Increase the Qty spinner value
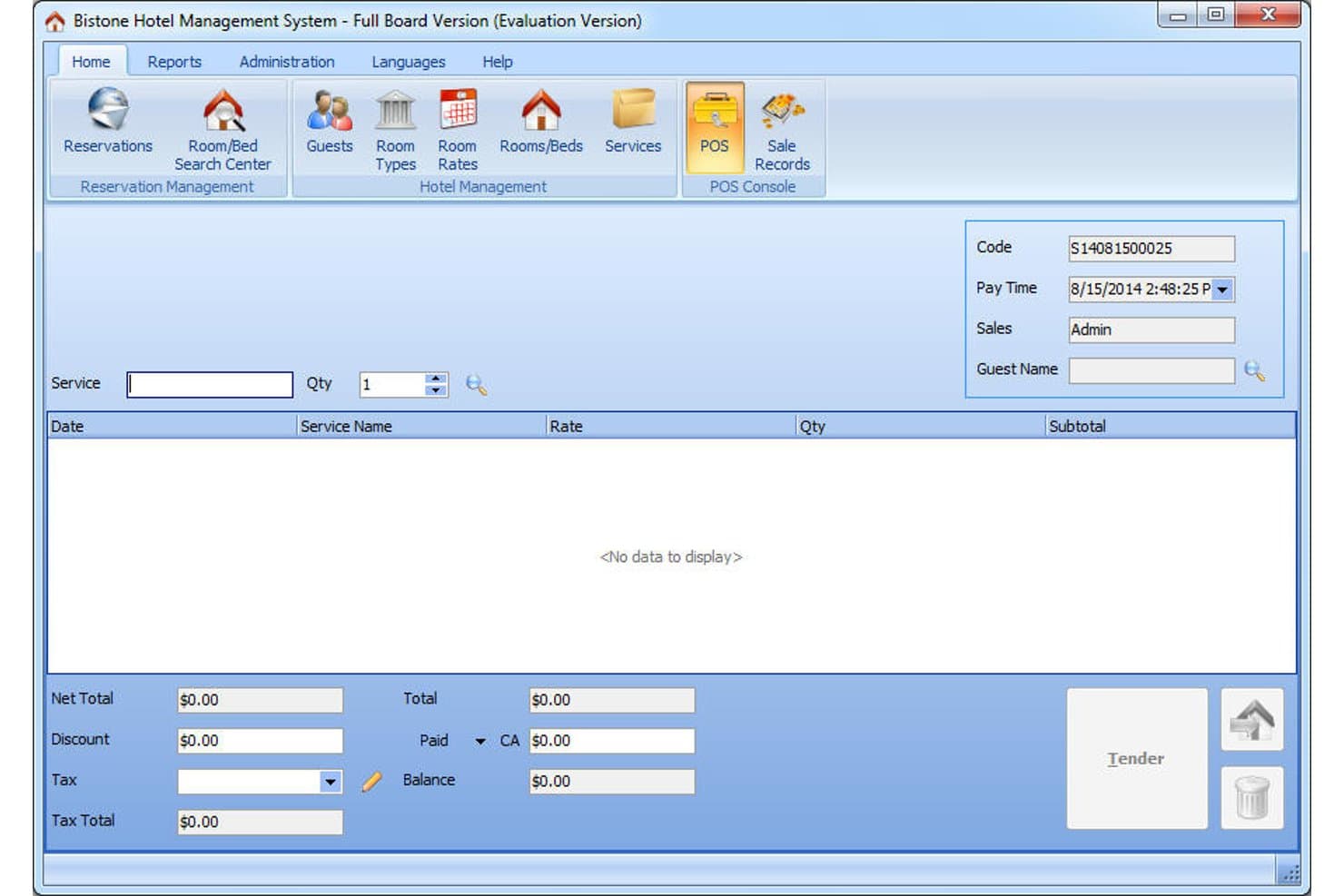The width and height of the screenshot is (1344, 896). coord(437,379)
